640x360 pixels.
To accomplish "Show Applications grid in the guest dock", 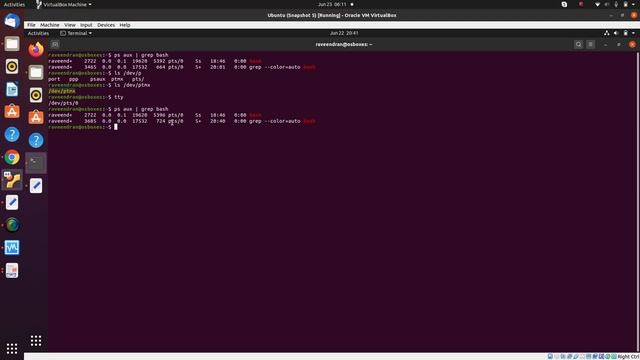I will click(36, 341).
